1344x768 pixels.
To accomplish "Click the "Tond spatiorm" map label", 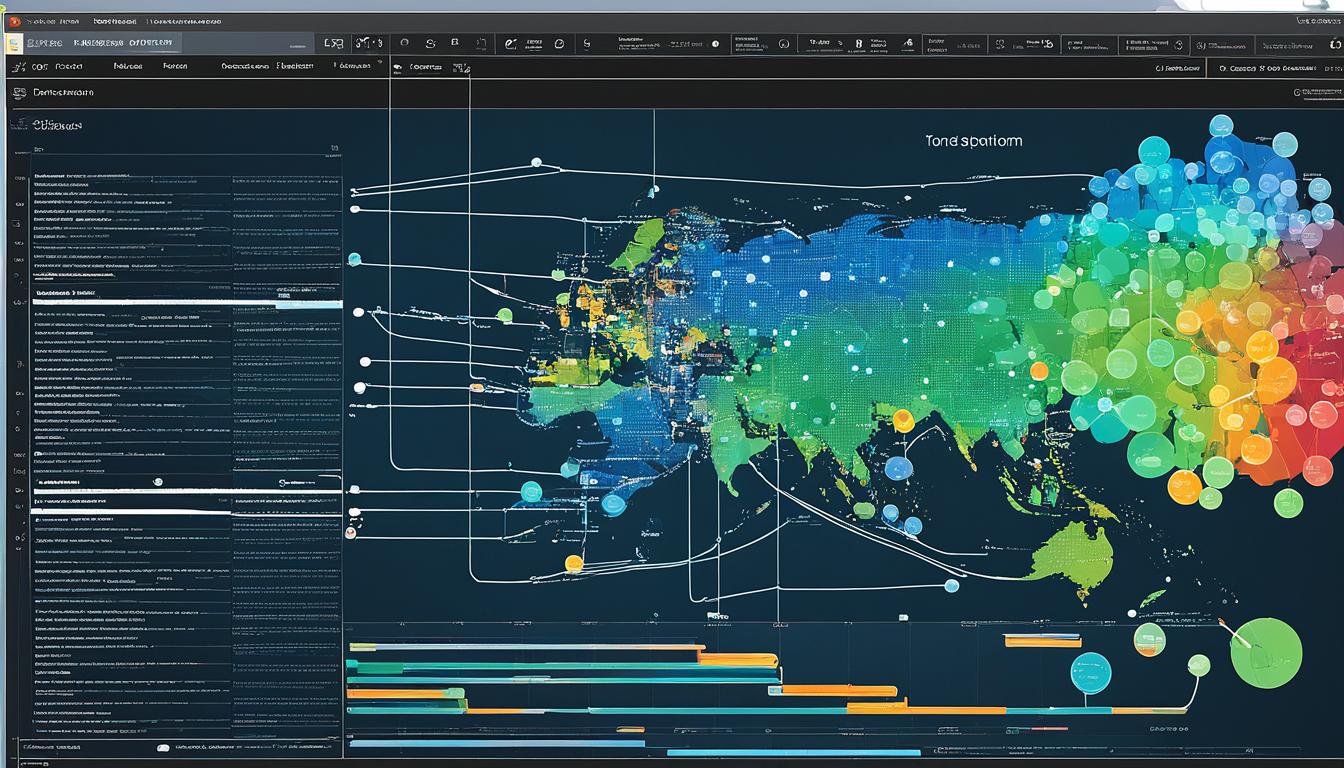I will [x=974, y=141].
